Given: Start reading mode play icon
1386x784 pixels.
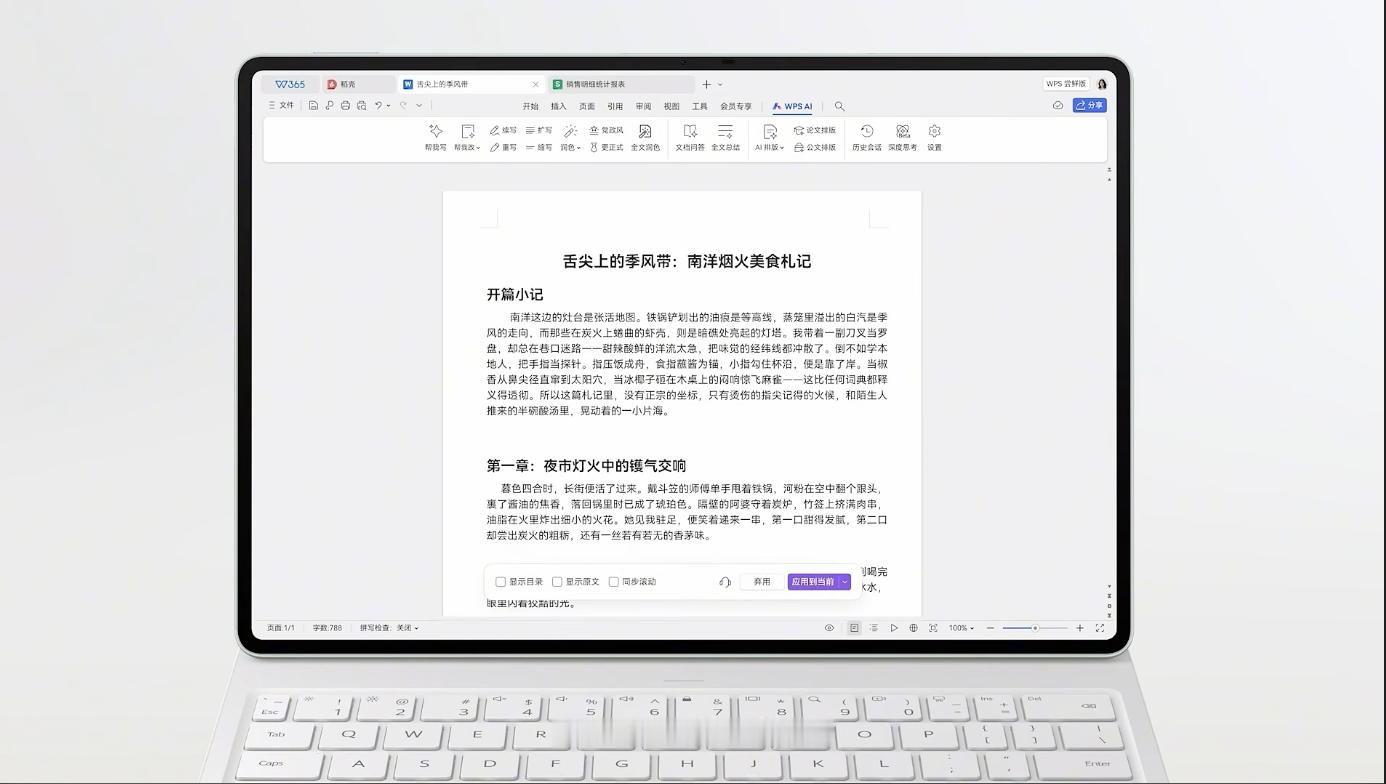Looking at the screenshot, I should point(894,628).
